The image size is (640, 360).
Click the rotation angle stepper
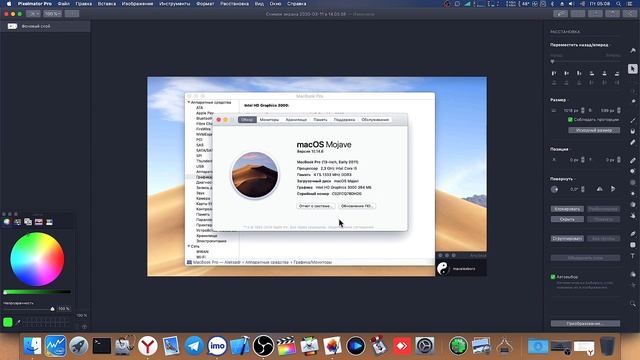[x=582, y=189]
